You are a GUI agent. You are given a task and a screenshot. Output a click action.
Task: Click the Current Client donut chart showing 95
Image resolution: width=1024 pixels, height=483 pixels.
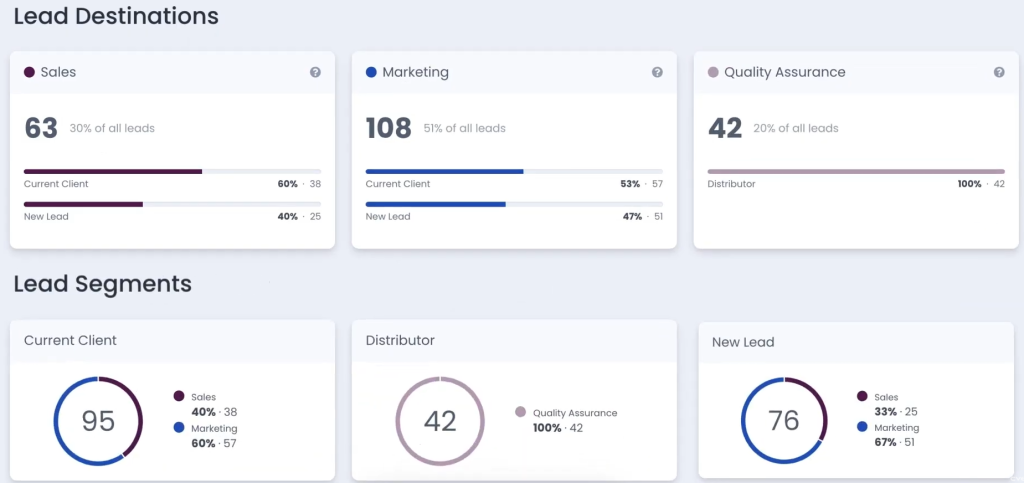tap(98, 421)
